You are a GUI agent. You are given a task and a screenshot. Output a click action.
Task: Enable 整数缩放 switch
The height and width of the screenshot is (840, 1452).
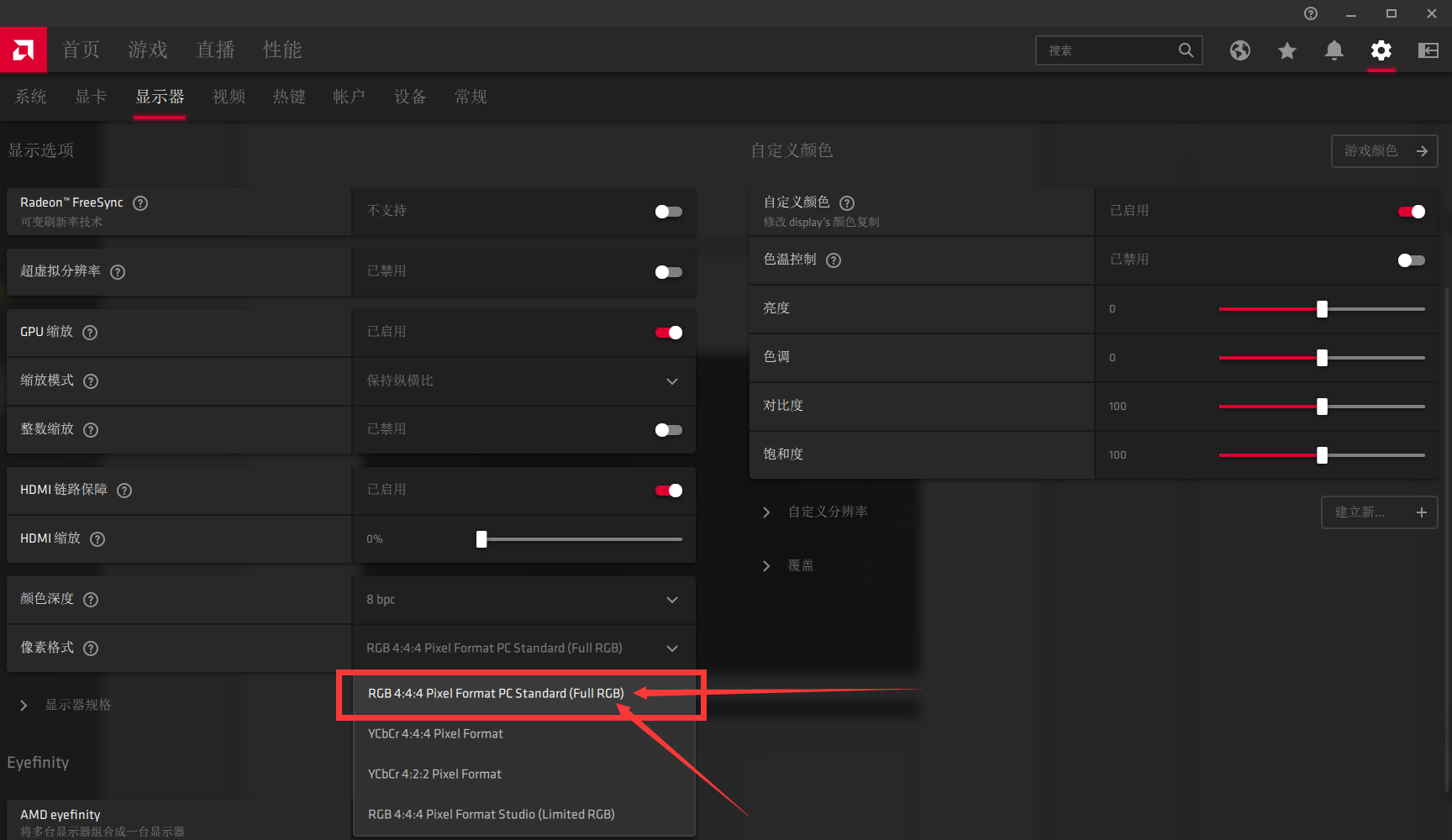coord(669,430)
